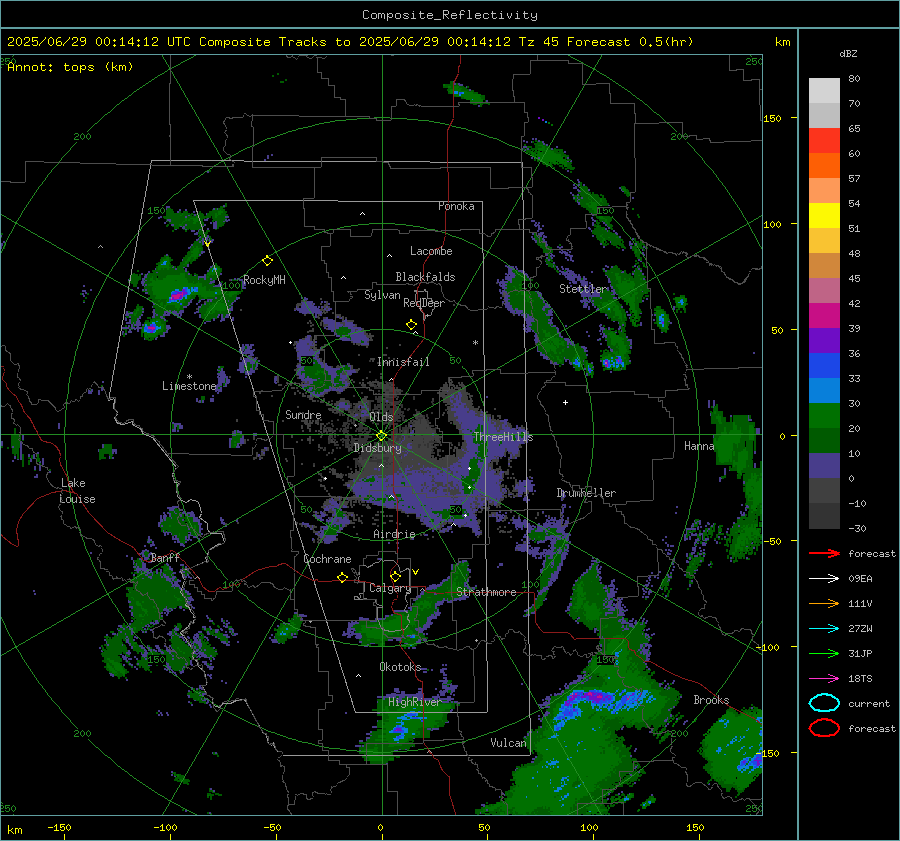Screen dimensions: 900x841
Task: Click the Okotoks town label
Action: coord(400,666)
